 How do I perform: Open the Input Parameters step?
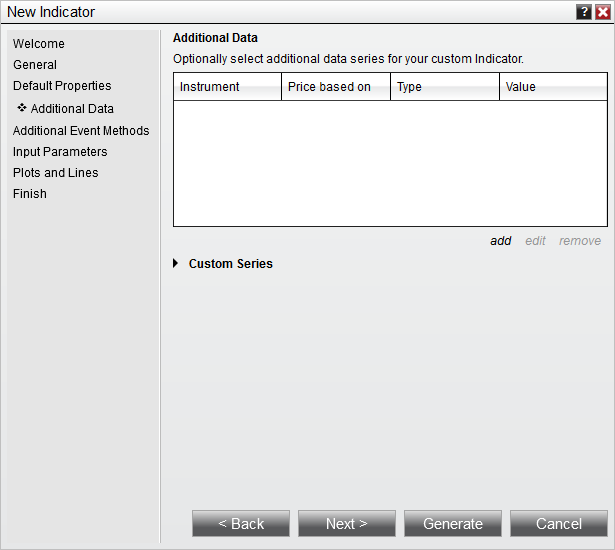tap(60, 152)
